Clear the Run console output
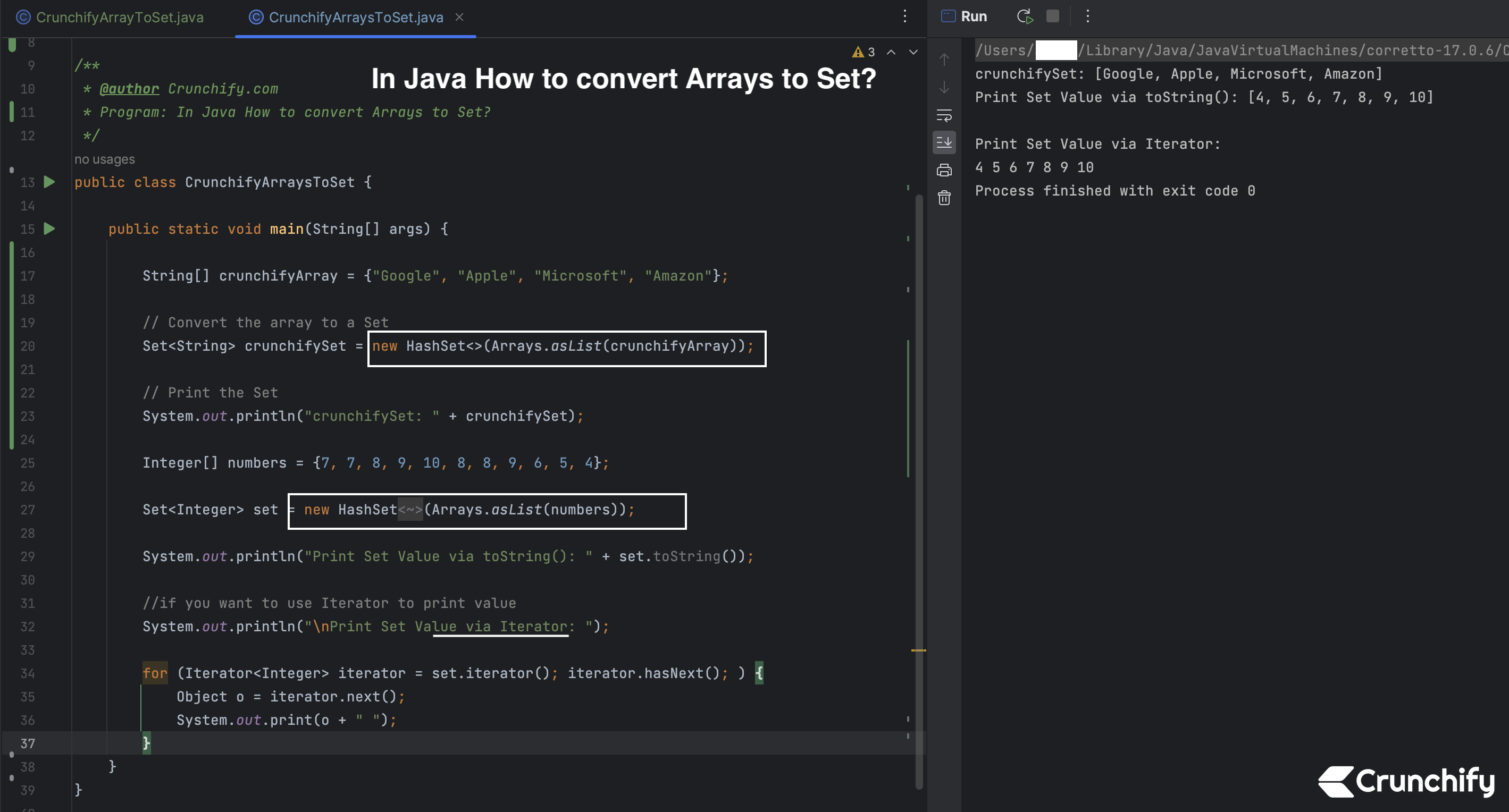The height and width of the screenshot is (812, 1509). [944, 198]
